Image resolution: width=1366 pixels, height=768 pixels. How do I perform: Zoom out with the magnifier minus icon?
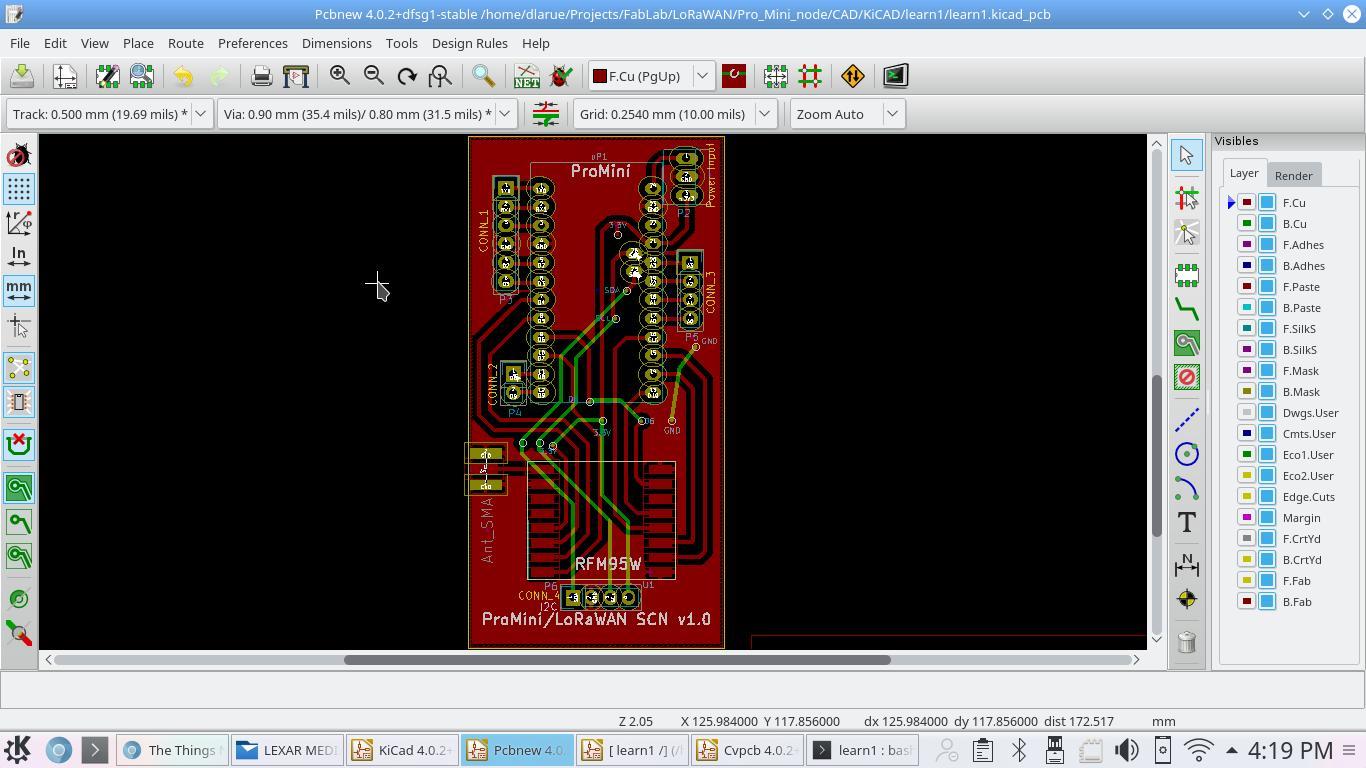pyautogui.click(x=373, y=76)
